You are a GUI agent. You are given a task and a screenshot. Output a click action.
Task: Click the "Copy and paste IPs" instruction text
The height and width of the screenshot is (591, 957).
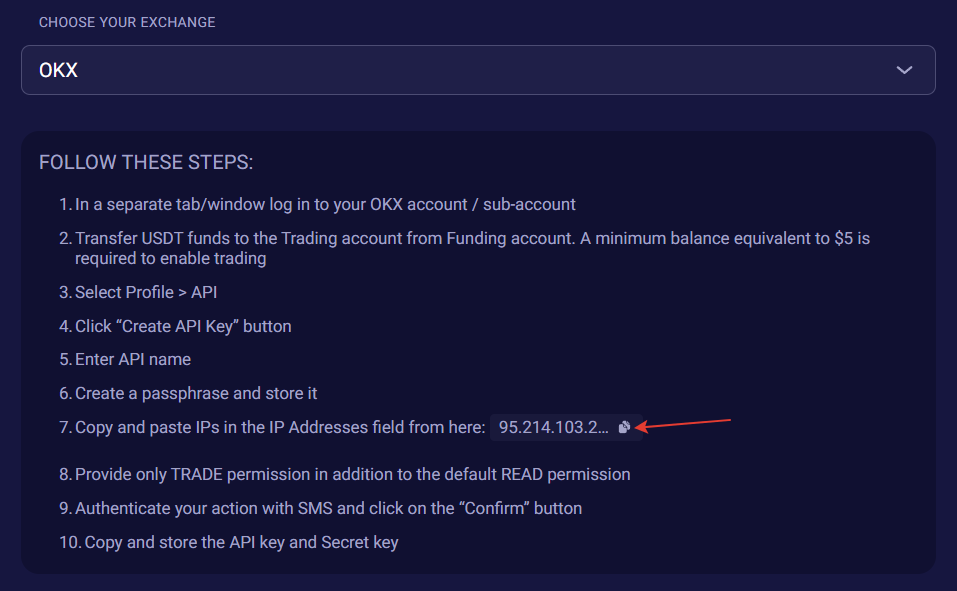click(280, 427)
